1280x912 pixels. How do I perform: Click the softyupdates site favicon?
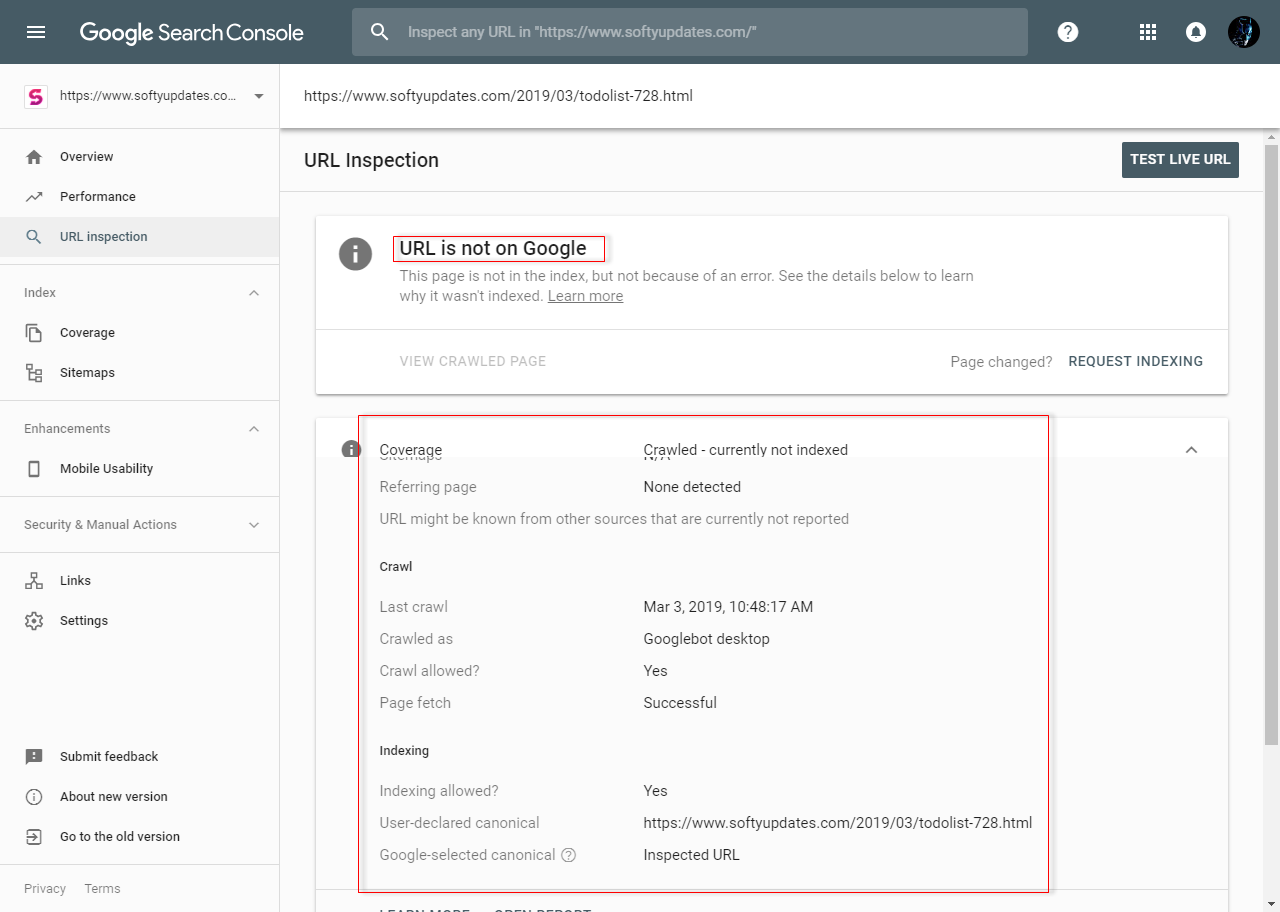click(x=36, y=96)
